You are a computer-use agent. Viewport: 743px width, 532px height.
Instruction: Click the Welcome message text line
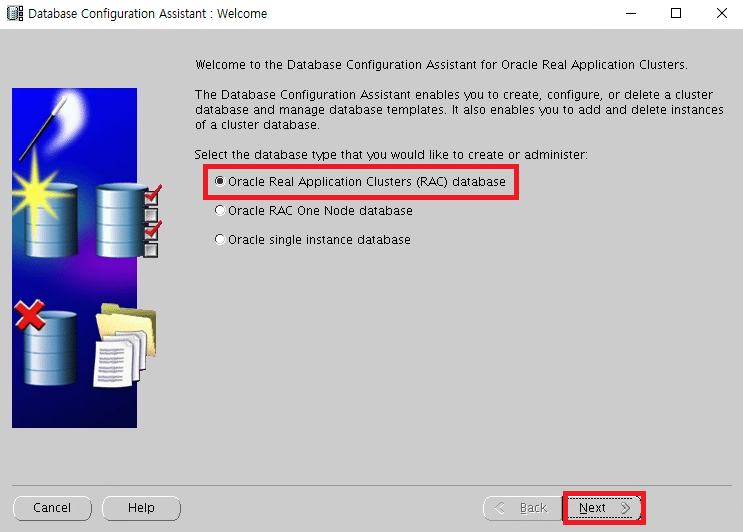(441, 65)
